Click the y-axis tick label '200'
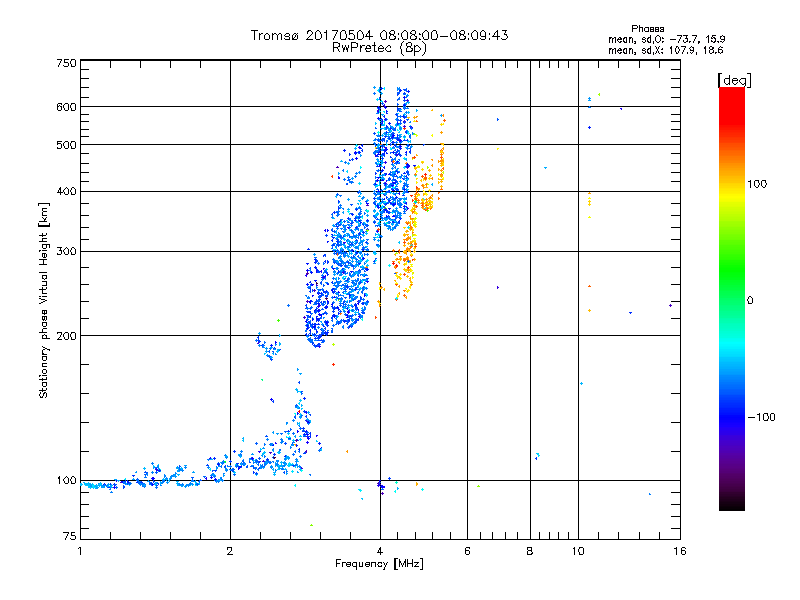The height and width of the screenshot is (600, 800). (66, 336)
